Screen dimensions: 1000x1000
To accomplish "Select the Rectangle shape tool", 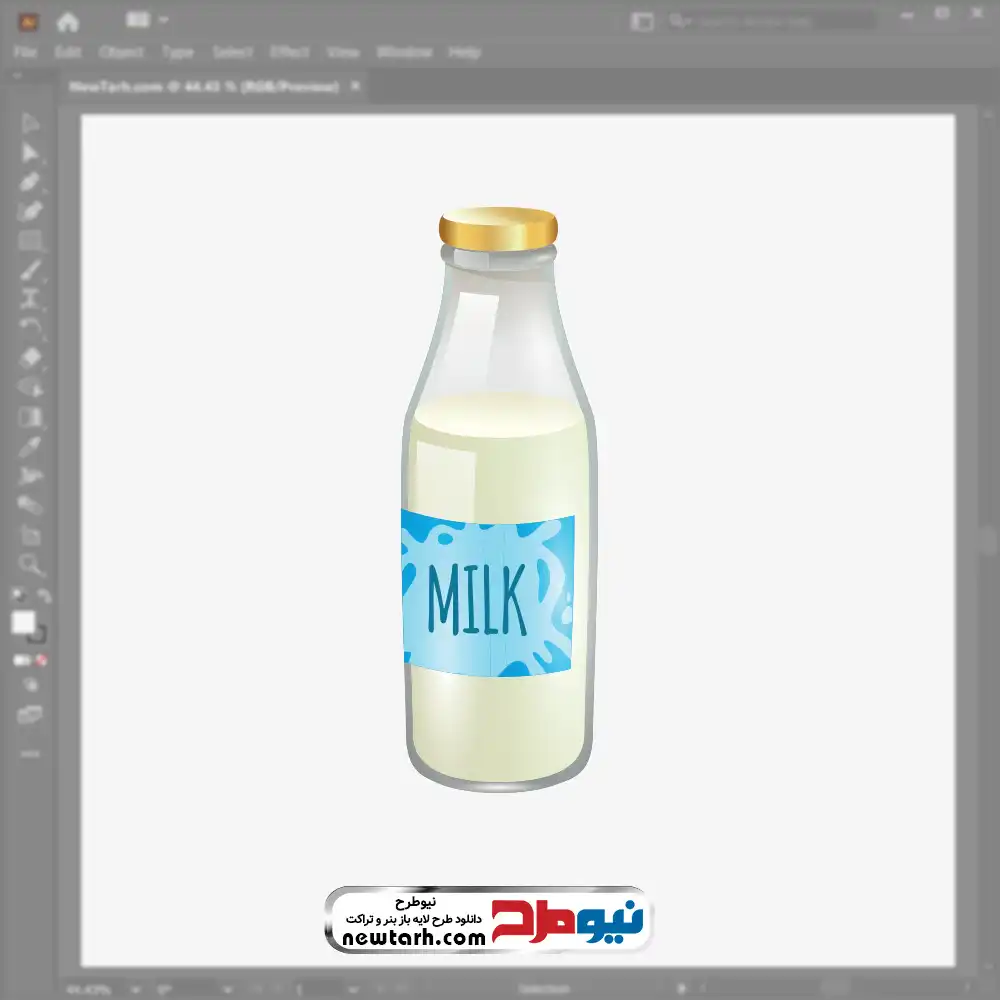I will point(30,241).
